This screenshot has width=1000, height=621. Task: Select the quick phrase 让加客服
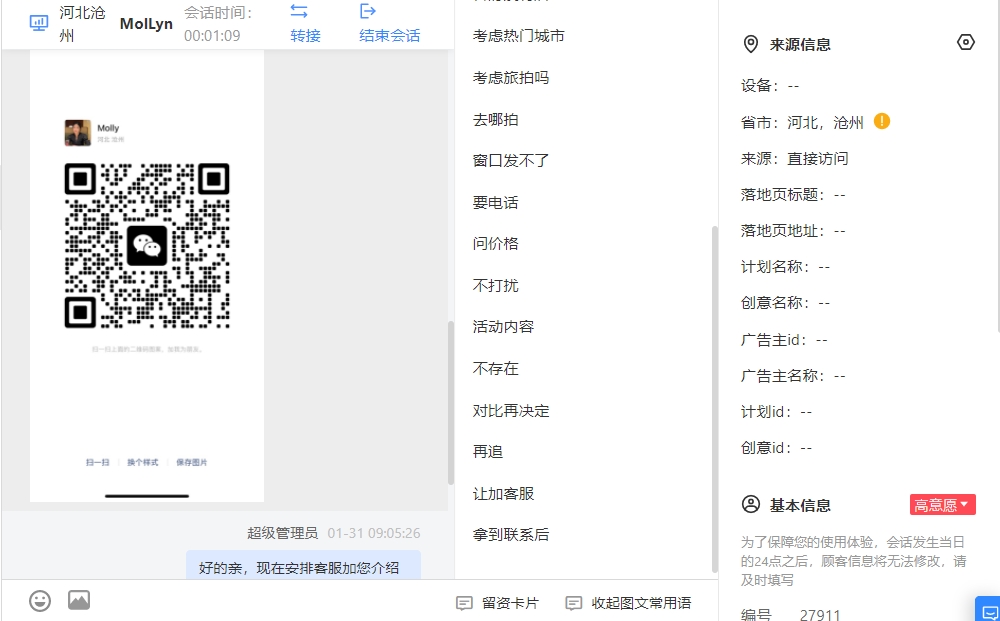(x=503, y=493)
